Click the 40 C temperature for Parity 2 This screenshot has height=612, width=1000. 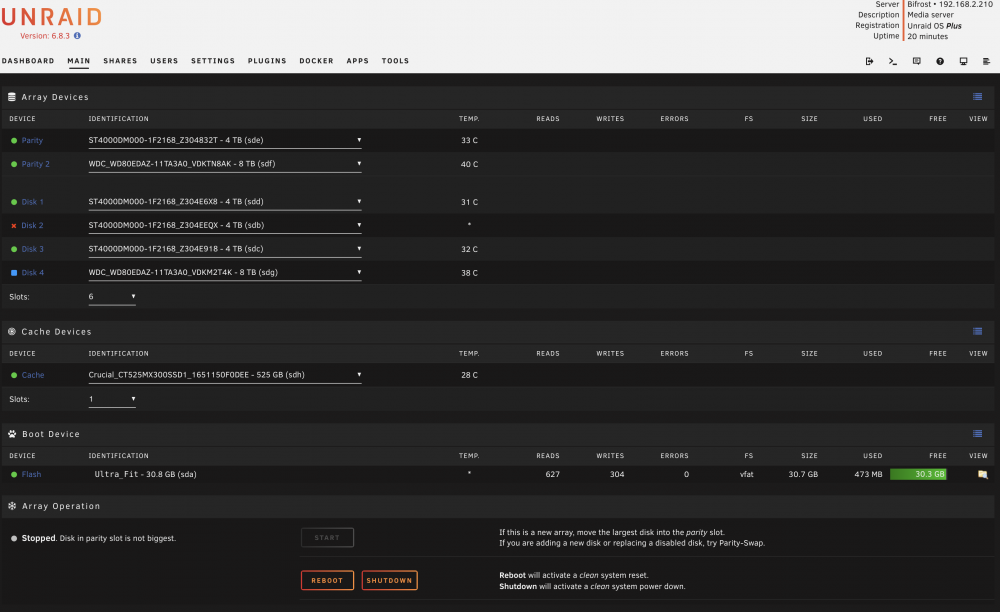469,164
